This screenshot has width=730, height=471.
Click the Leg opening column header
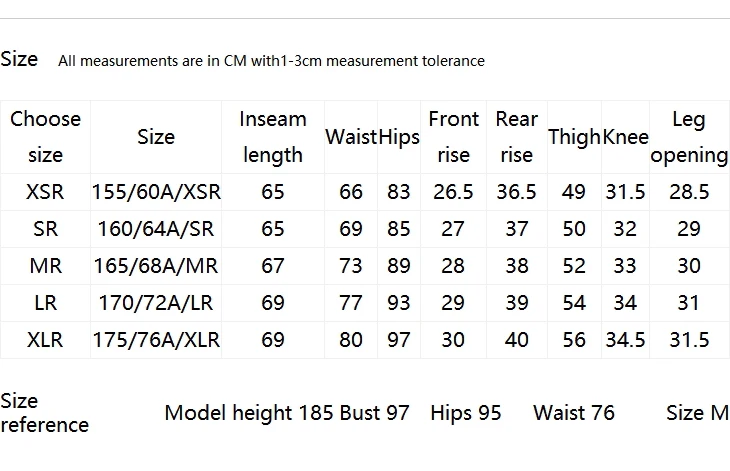click(689, 138)
